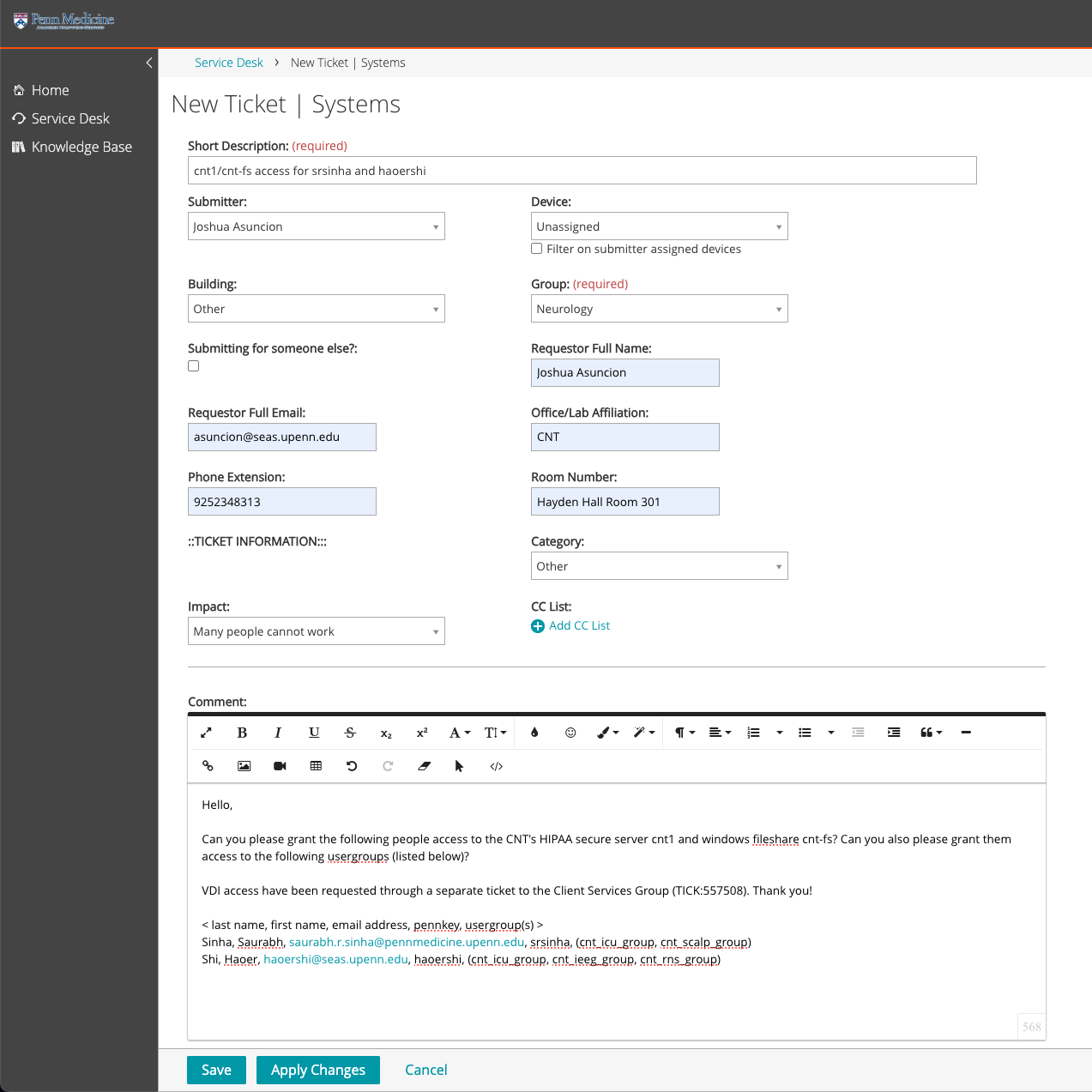Screen dimensions: 1092x1092
Task: Apply superscript formatting
Action: pos(422,733)
